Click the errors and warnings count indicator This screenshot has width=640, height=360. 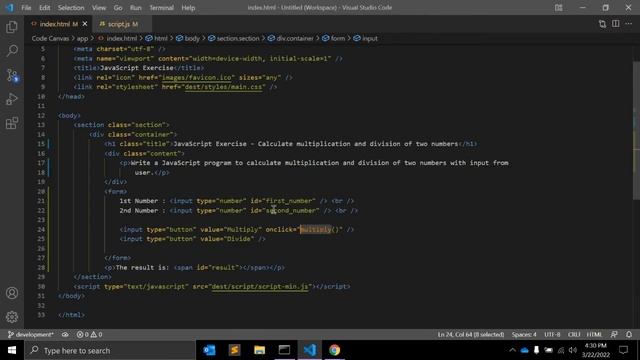coord(89,334)
